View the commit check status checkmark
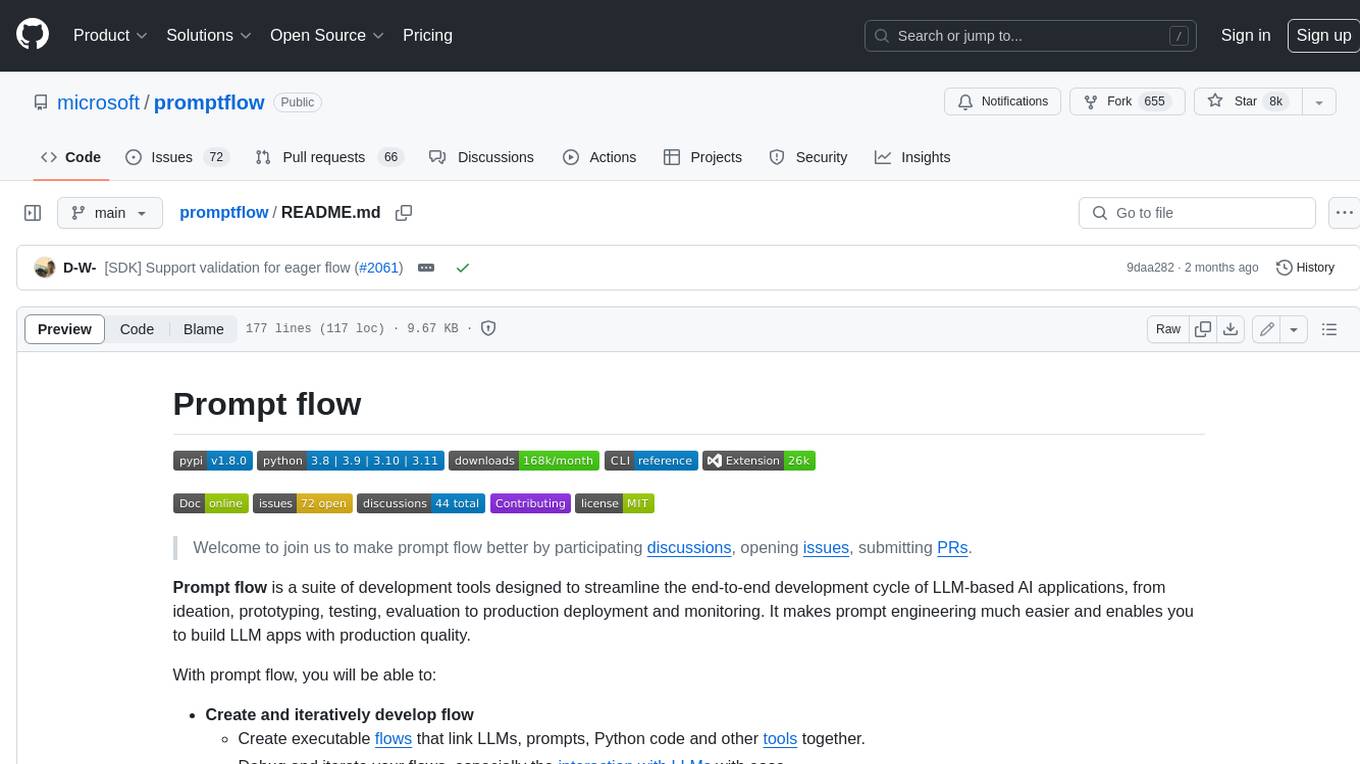 coord(462,268)
